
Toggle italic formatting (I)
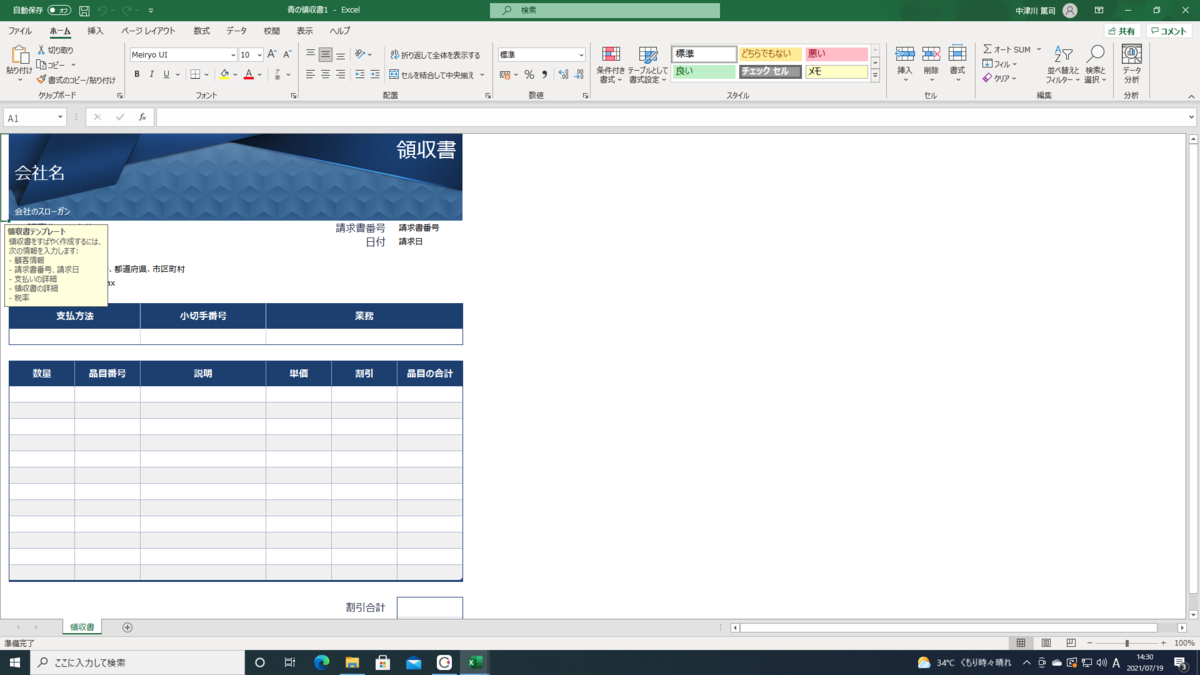tap(151, 75)
